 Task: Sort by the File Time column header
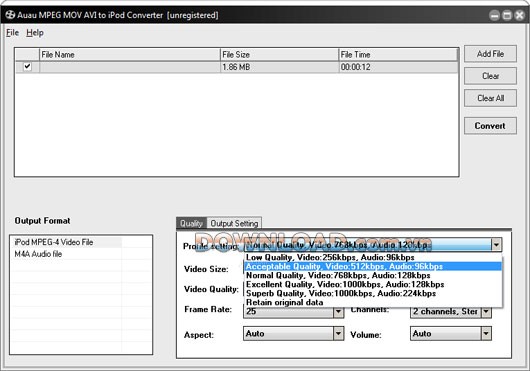coord(398,55)
